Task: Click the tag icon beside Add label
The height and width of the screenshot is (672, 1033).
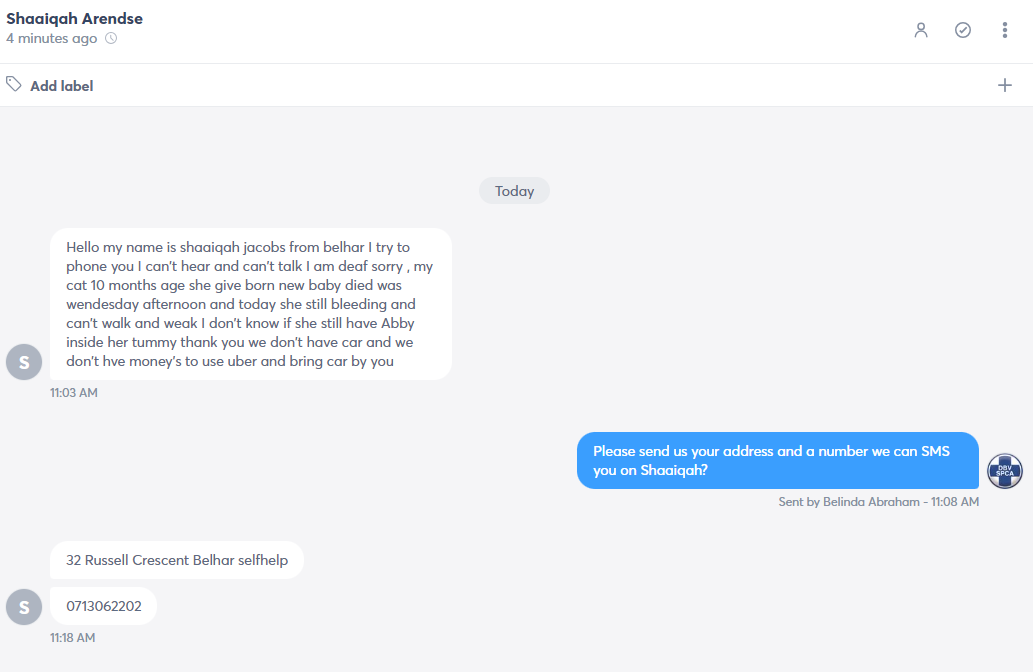Action: [x=14, y=84]
